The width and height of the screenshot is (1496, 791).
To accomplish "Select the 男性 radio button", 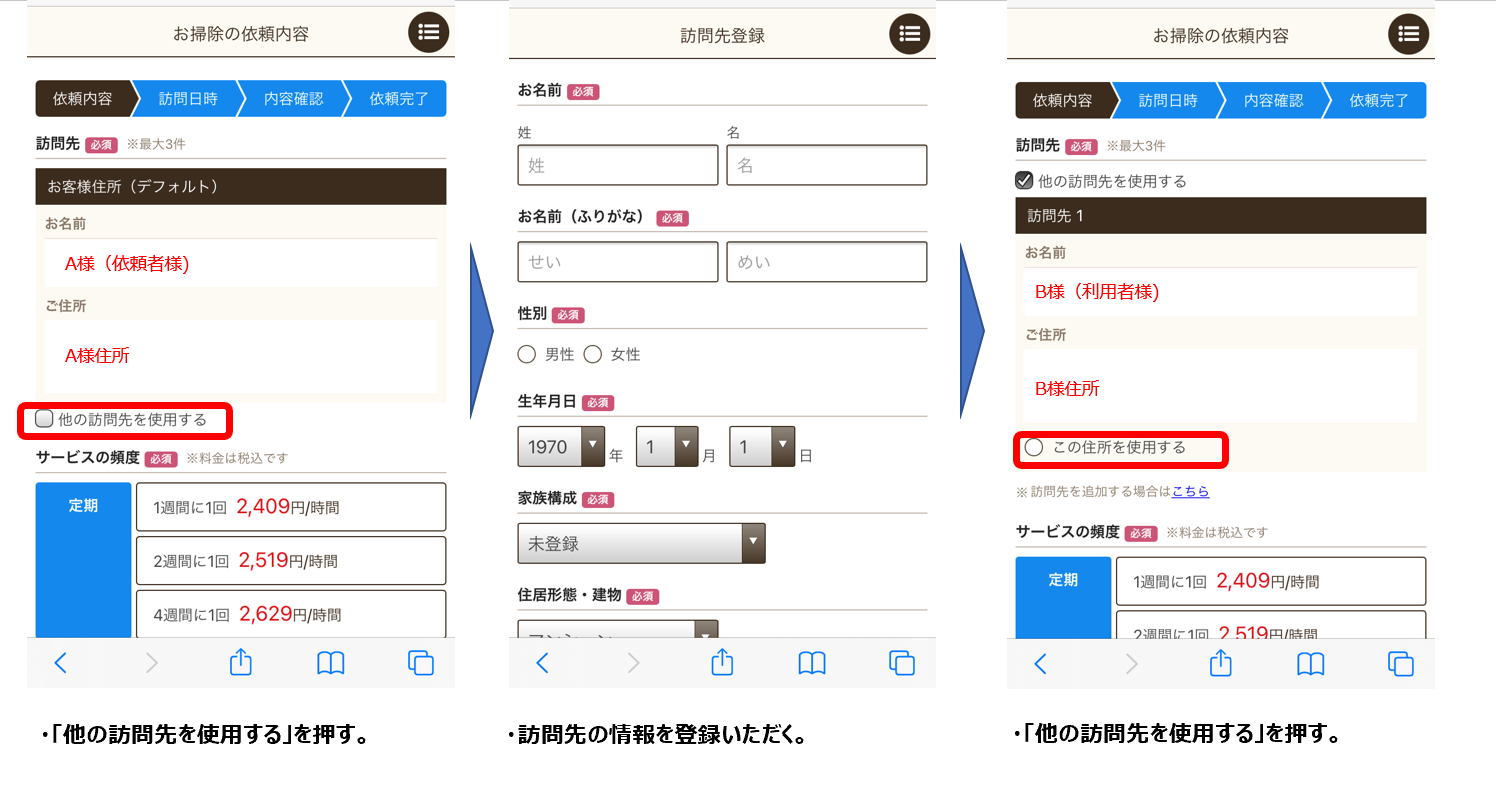I will (x=527, y=354).
